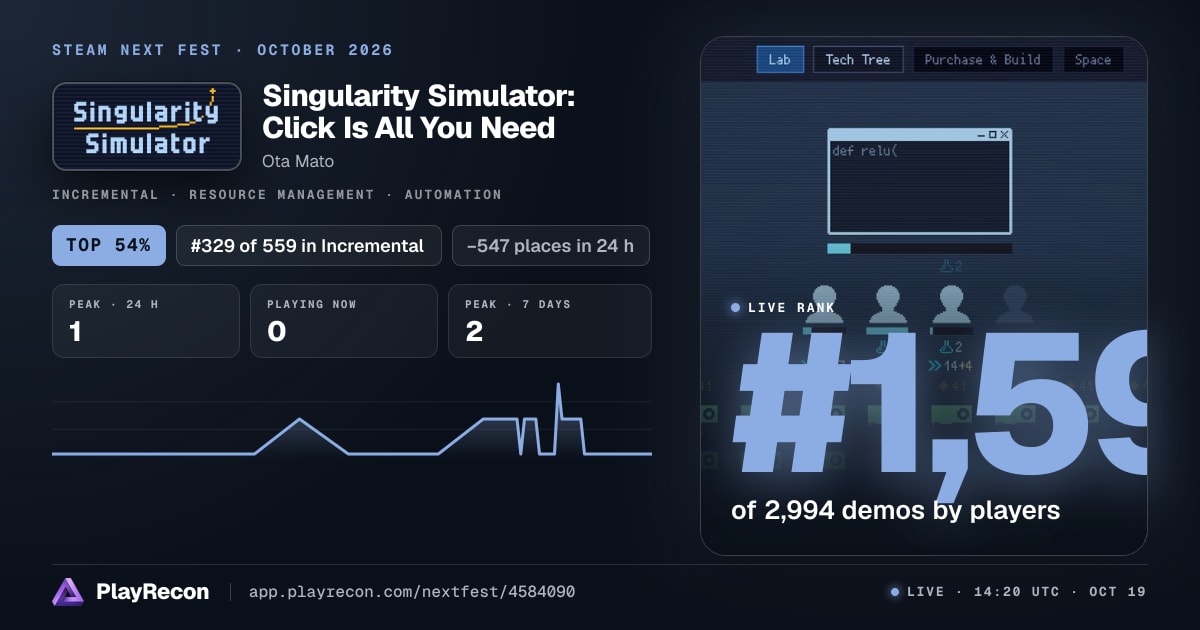This screenshot has height=630, width=1200.
Task: Open app.playrecon.com/nextfest/4584090 link
Action: (x=411, y=592)
